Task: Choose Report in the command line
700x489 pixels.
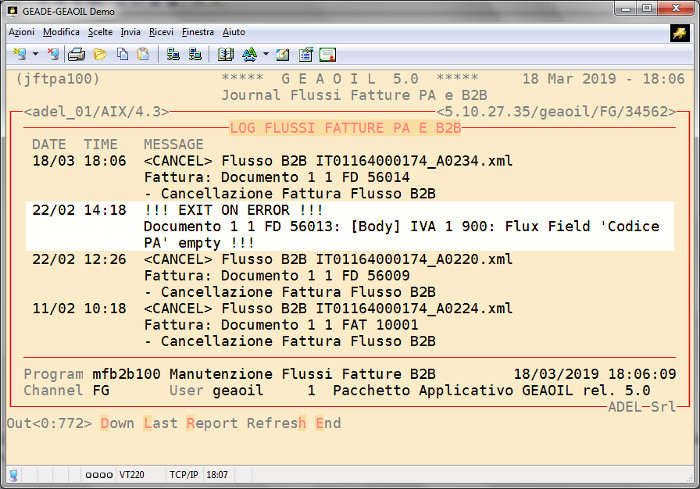Action: (x=211, y=423)
